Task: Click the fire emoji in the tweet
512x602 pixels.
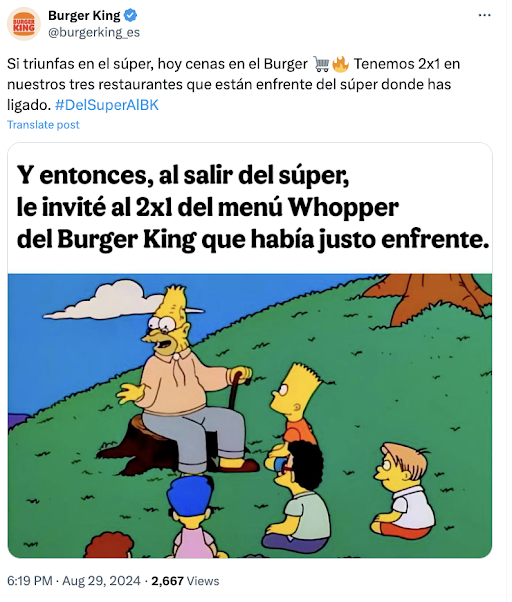Action: click(340, 64)
